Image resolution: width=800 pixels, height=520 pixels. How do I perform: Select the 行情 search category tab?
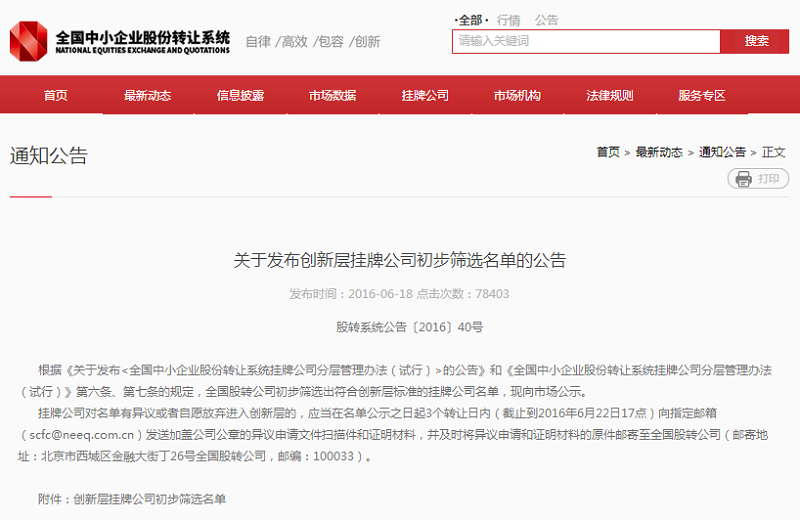(508, 20)
